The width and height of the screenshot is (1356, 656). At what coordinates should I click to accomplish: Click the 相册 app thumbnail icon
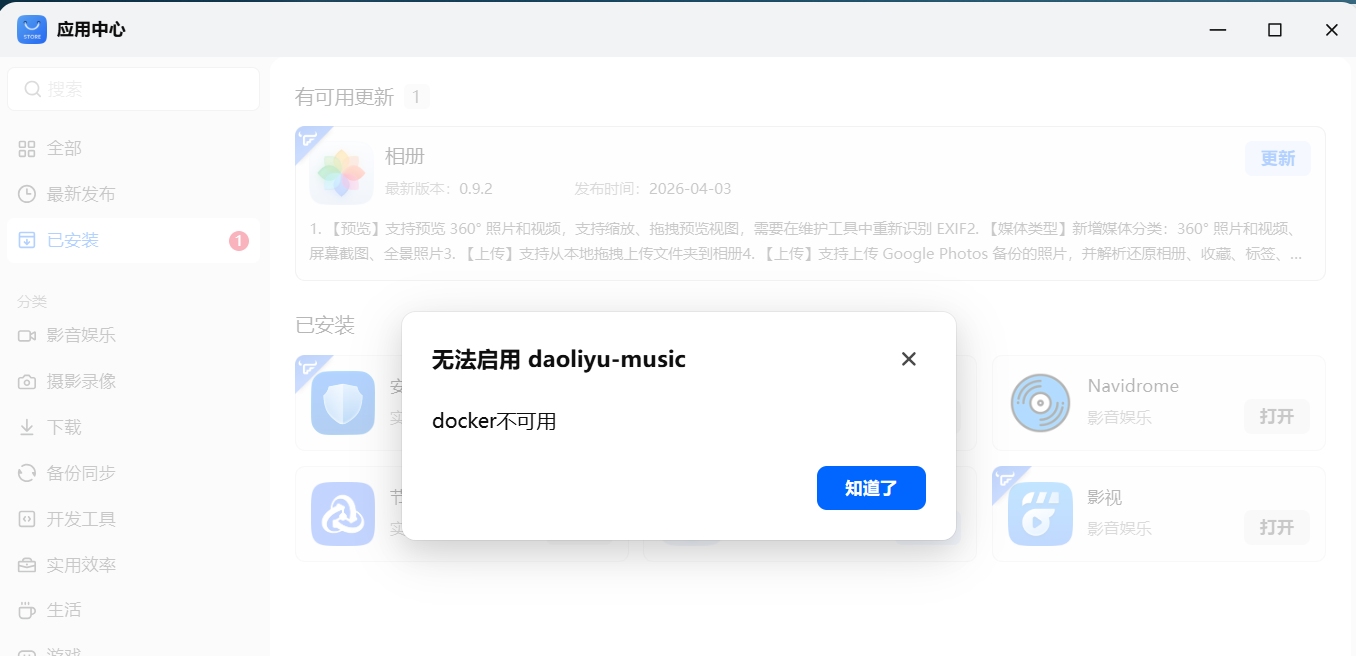click(341, 173)
